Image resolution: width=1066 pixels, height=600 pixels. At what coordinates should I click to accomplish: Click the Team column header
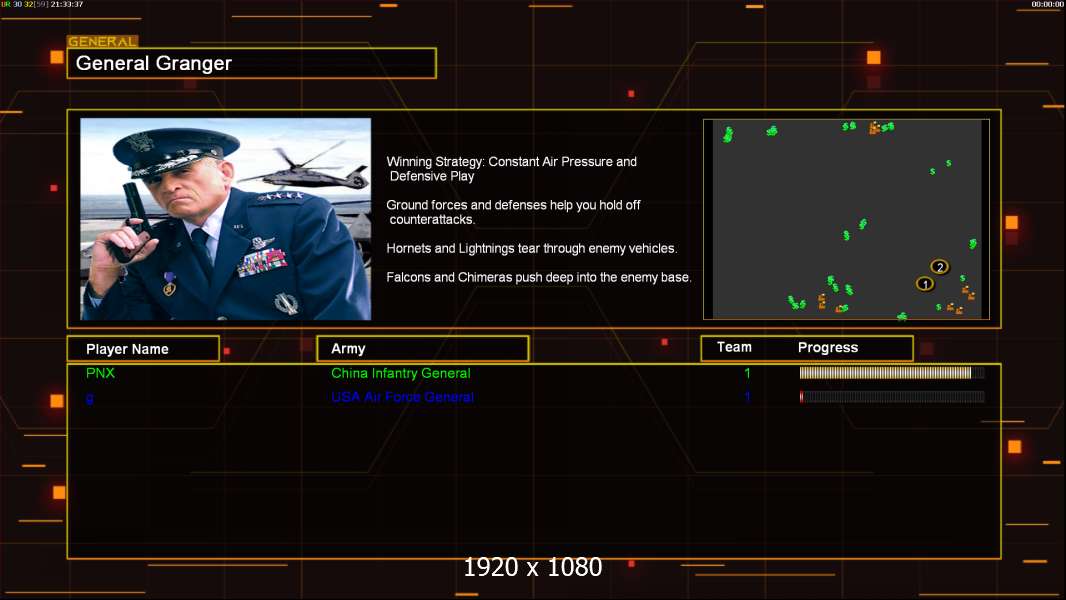(734, 347)
